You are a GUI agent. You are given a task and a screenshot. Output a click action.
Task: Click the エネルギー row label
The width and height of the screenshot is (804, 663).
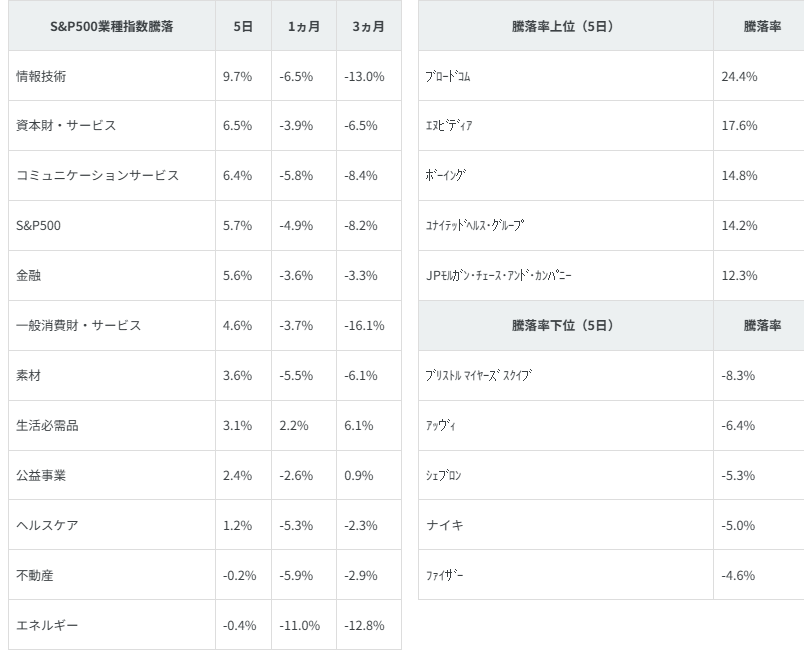47,626
